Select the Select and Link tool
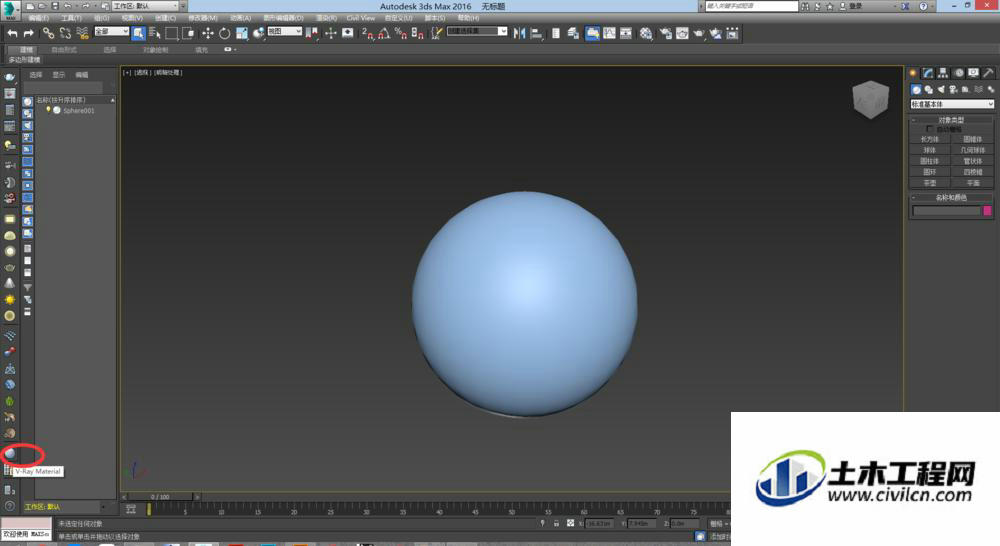1000x546 pixels. 48,33
